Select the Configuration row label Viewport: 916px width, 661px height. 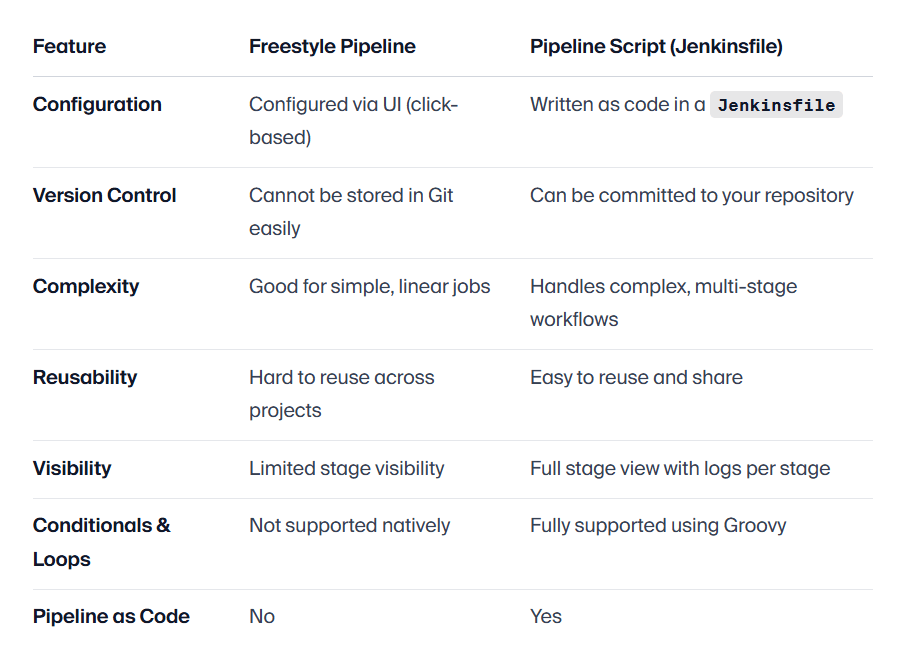97,104
